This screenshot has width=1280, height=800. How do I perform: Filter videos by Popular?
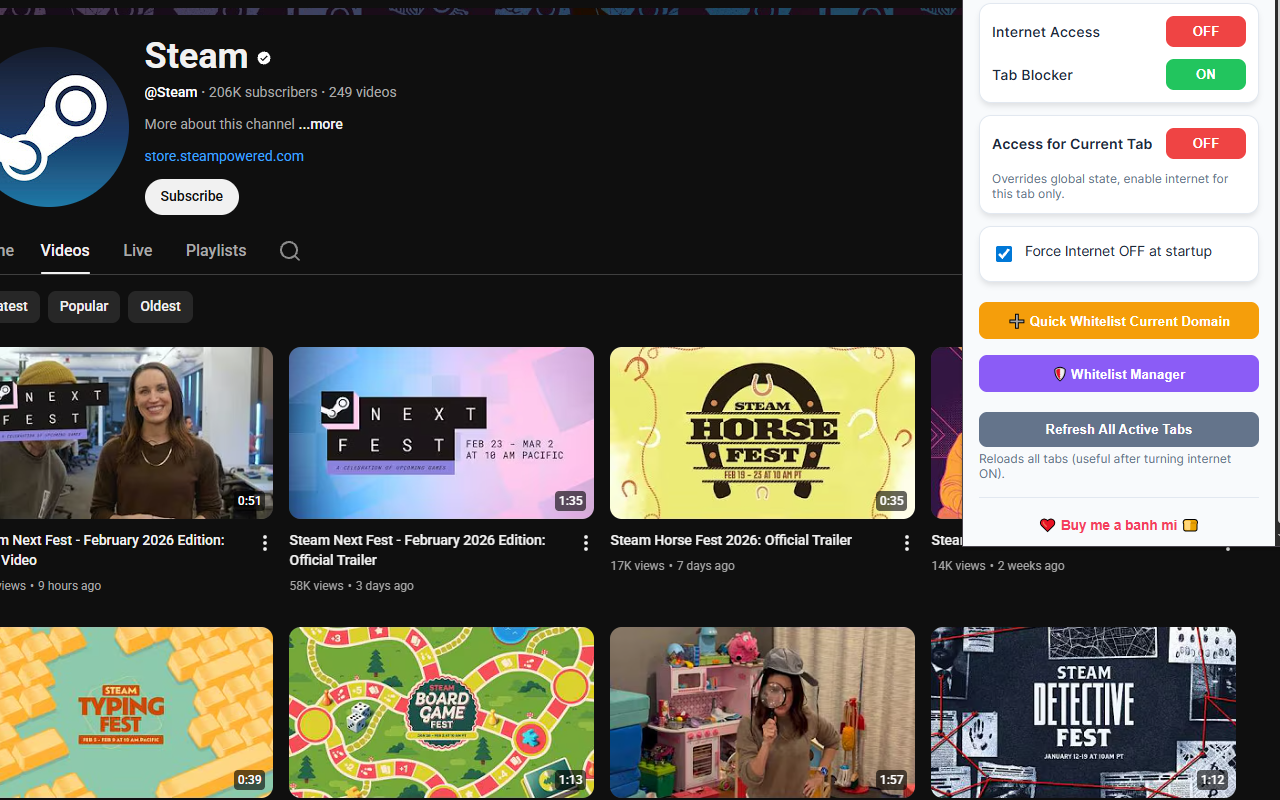84,307
